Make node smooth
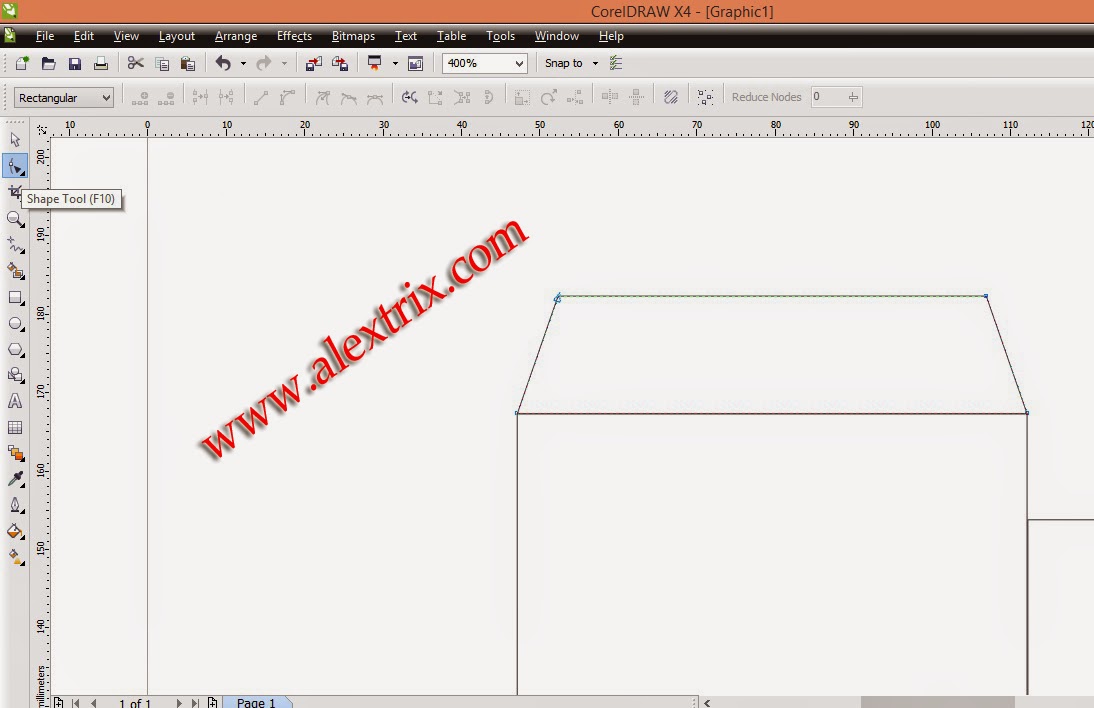This screenshot has height=708, width=1094. [348, 98]
